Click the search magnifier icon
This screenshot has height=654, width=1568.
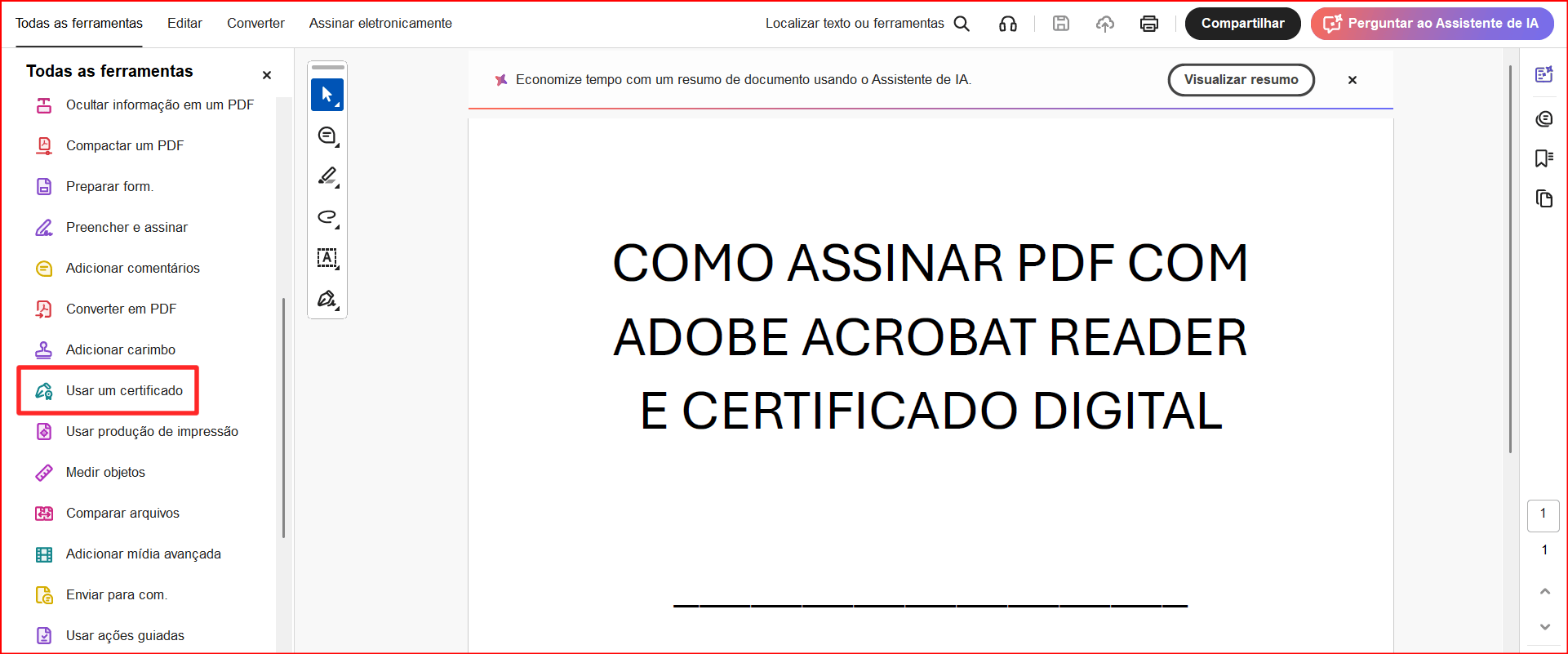[962, 24]
